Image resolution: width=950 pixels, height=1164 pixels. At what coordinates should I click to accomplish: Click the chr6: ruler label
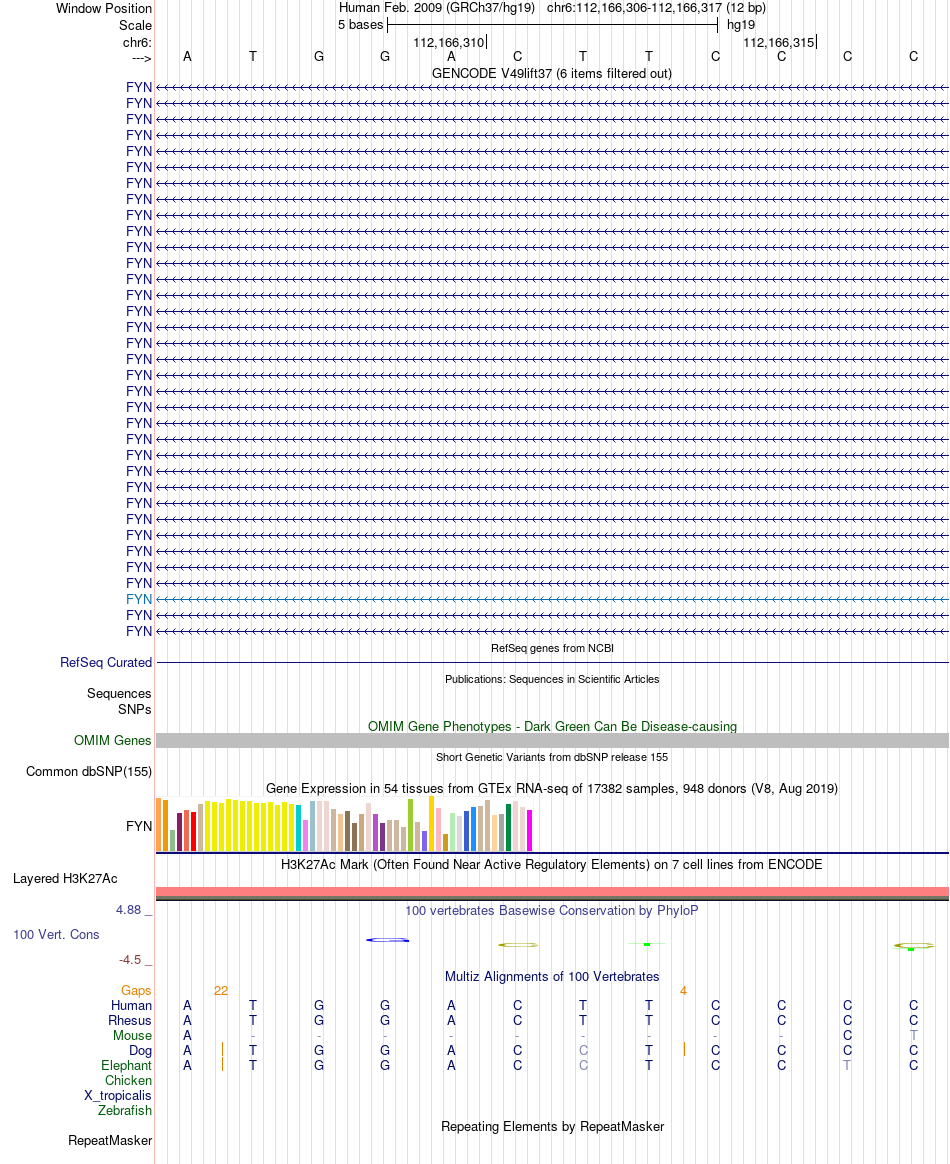[137, 42]
